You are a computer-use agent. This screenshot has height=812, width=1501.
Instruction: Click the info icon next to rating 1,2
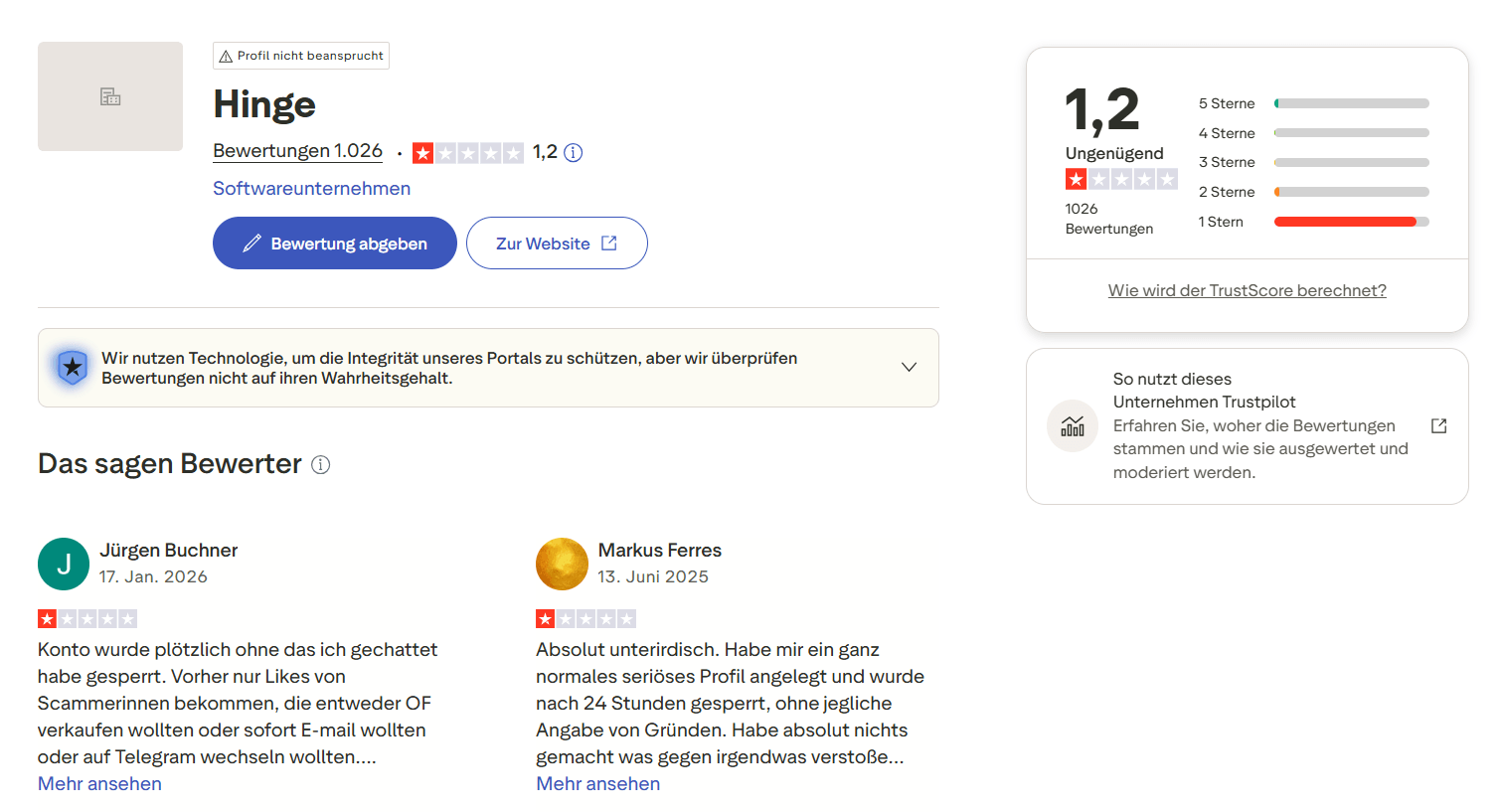tap(573, 152)
